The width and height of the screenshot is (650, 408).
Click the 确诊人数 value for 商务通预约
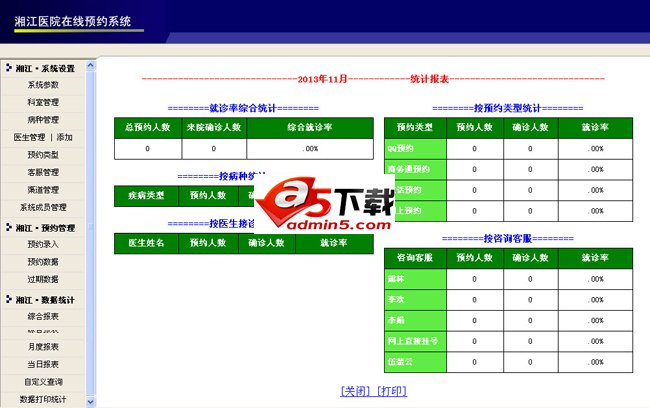(x=531, y=169)
